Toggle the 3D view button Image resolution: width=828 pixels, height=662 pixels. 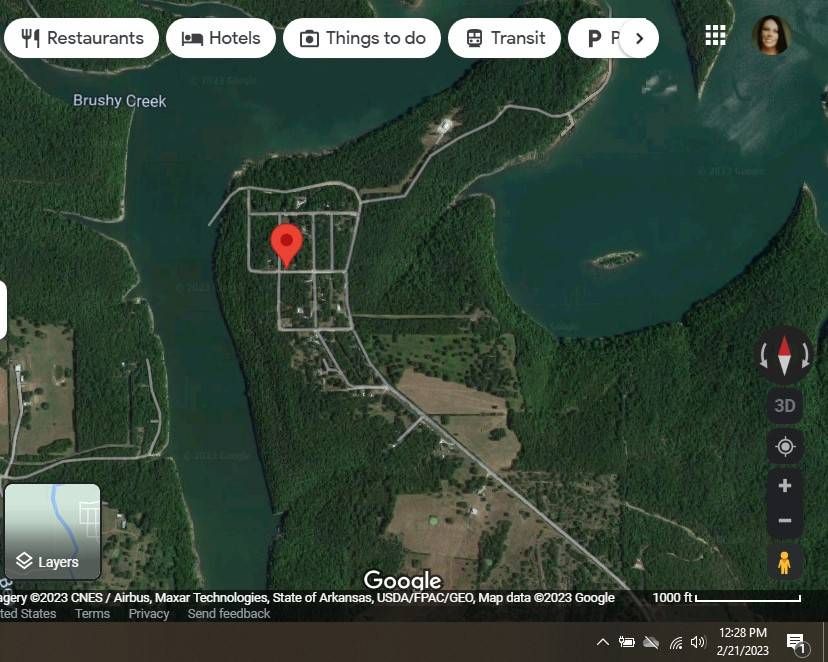click(785, 405)
